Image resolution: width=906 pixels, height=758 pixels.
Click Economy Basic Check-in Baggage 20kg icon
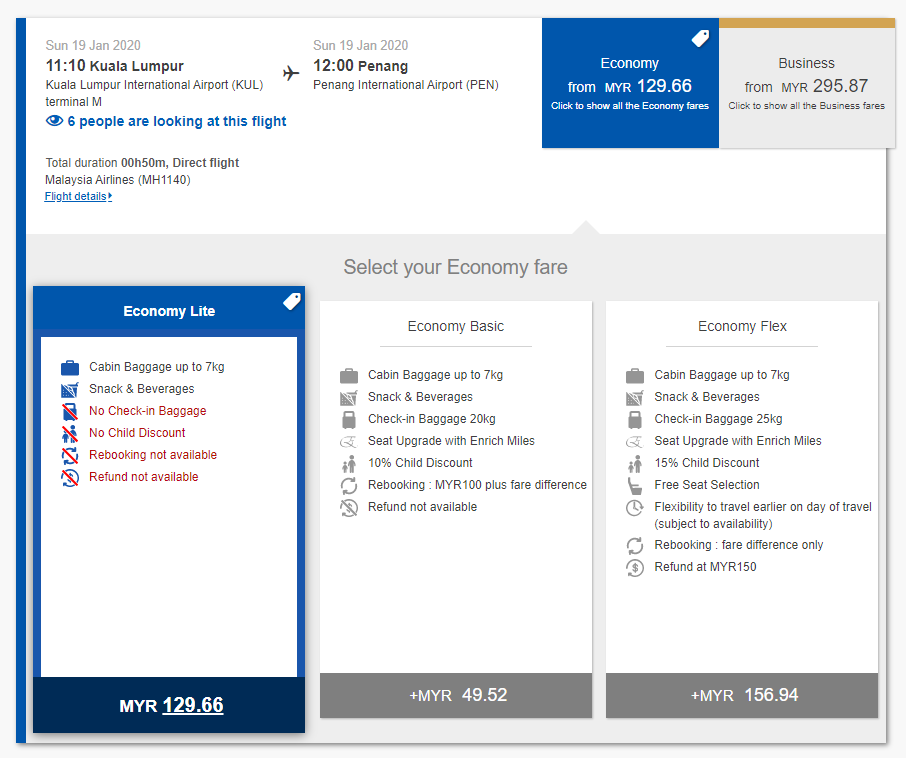[x=349, y=419]
